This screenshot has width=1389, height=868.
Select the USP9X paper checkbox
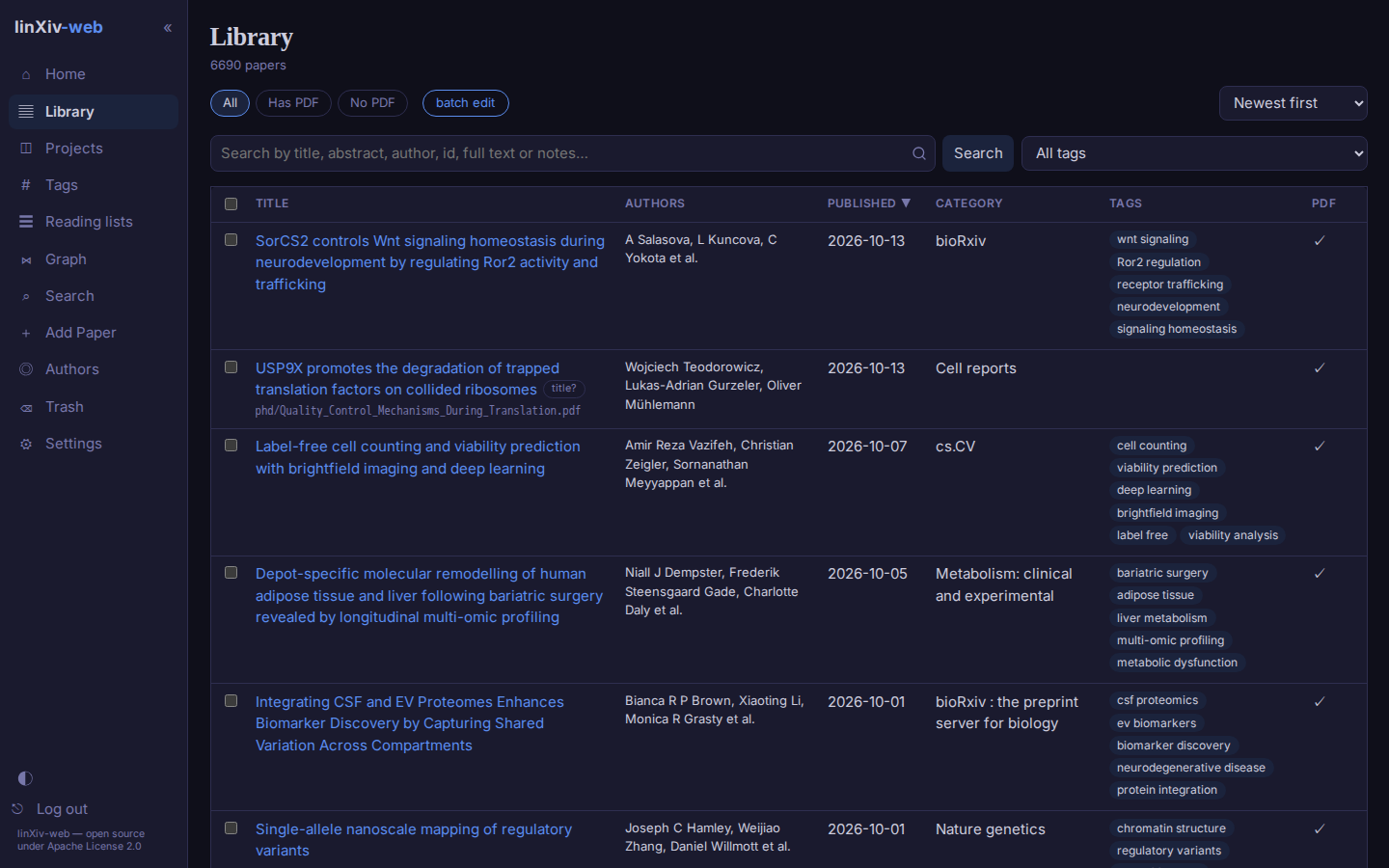pyautogui.click(x=231, y=366)
